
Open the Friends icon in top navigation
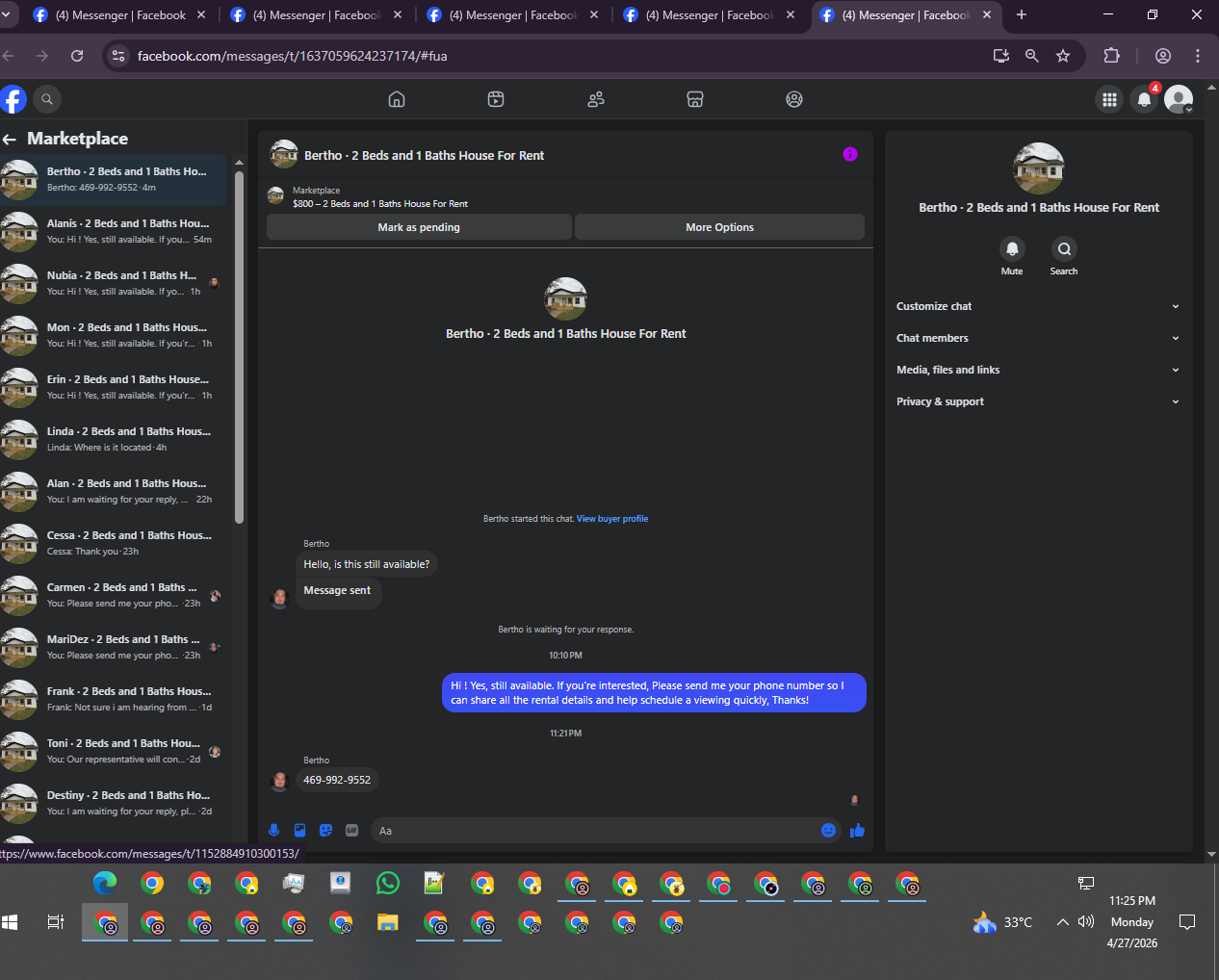[x=596, y=99]
